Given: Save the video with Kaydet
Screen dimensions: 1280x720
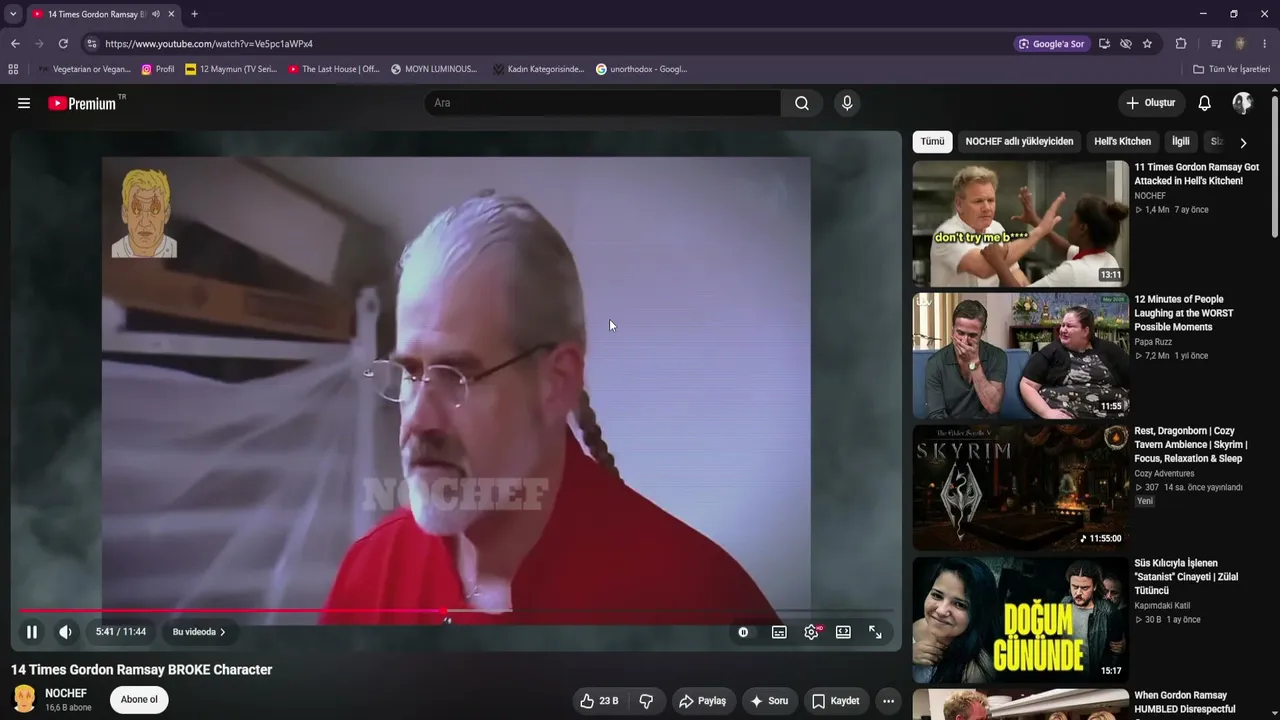Looking at the screenshot, I should click(x=835, y=701).
